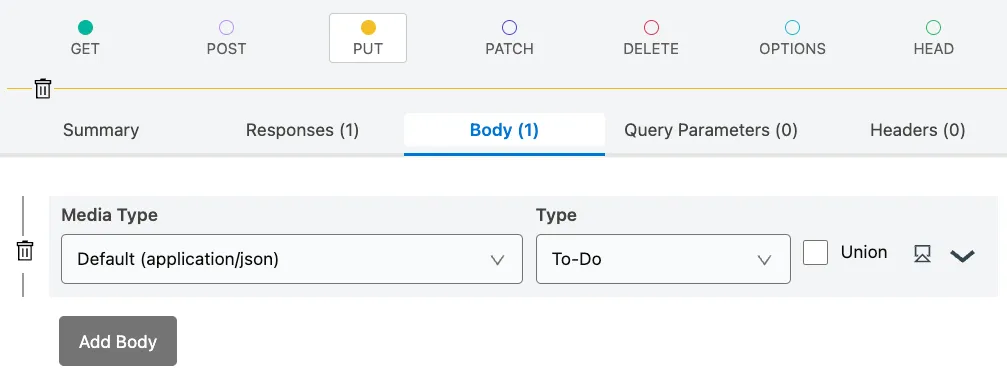
Task: Select the POST method
Action: coord(226,38)
